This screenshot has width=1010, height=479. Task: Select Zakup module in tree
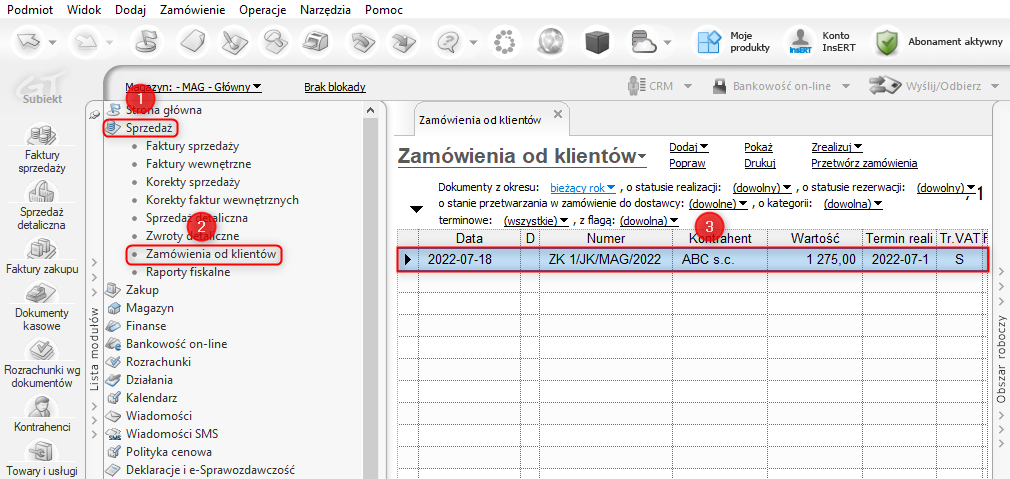pyautogui.click(x=142, y=290)
